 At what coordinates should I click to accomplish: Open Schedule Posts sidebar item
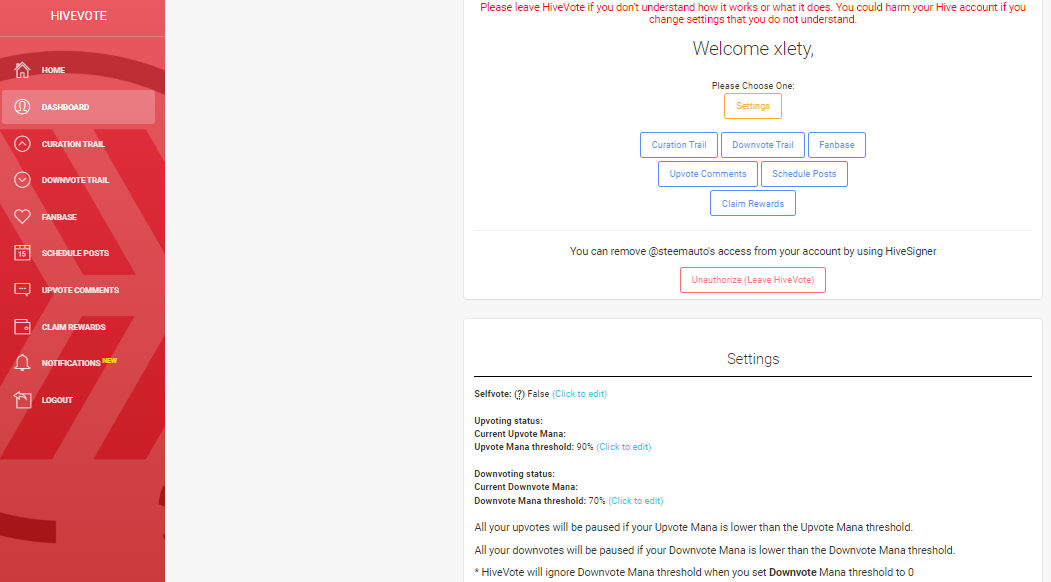[x=75, y=253]
